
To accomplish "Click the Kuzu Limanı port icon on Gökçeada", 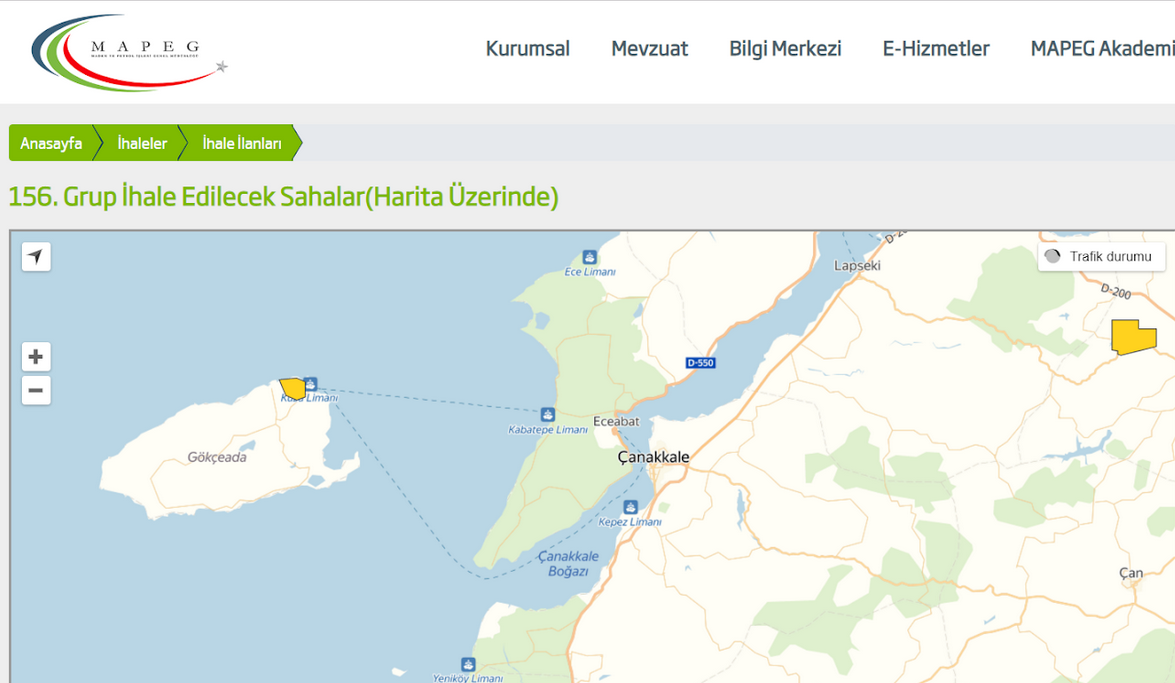I will point(311,384).
